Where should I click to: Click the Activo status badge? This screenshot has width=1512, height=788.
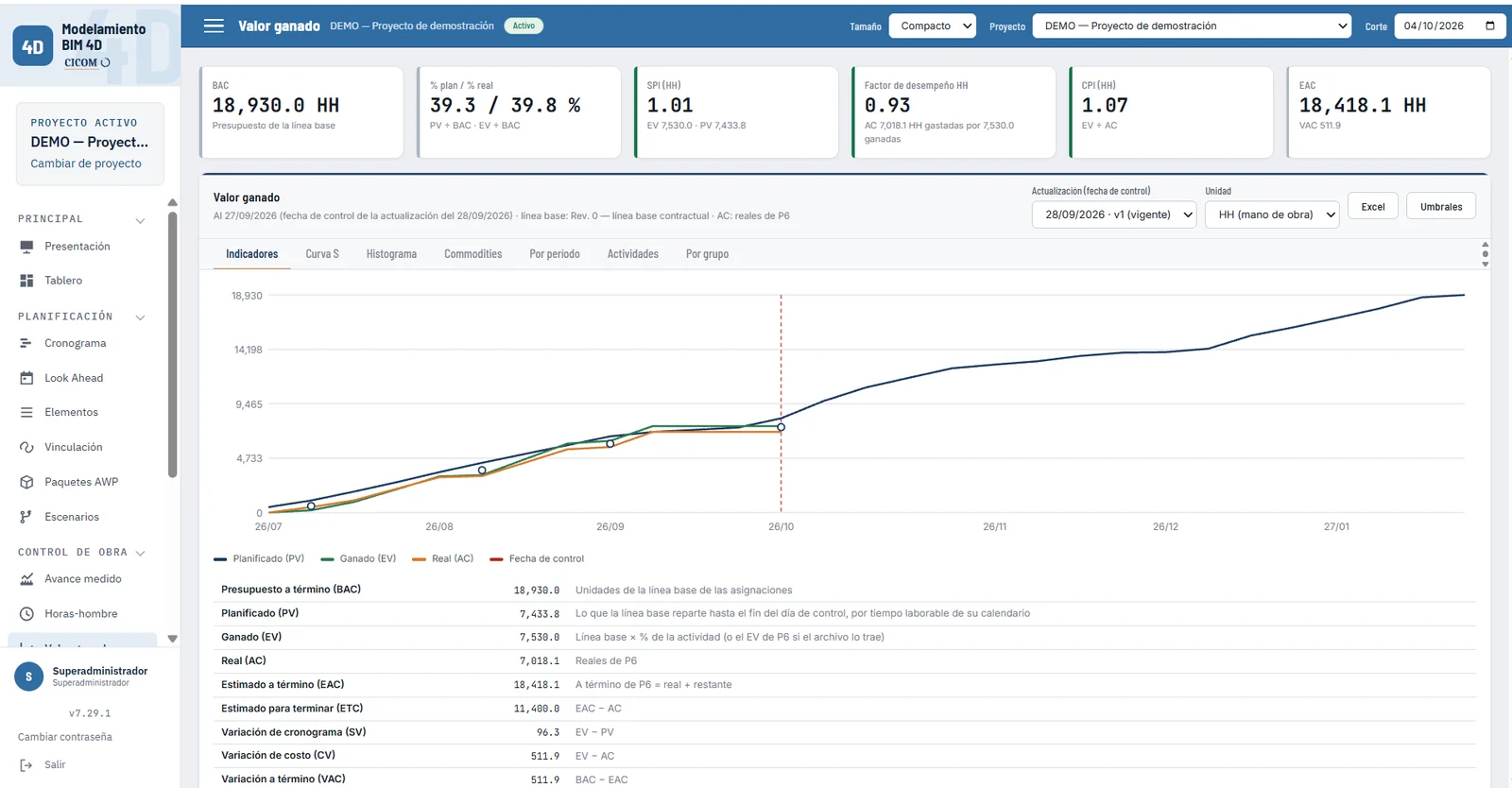click(x=524, y=26)
